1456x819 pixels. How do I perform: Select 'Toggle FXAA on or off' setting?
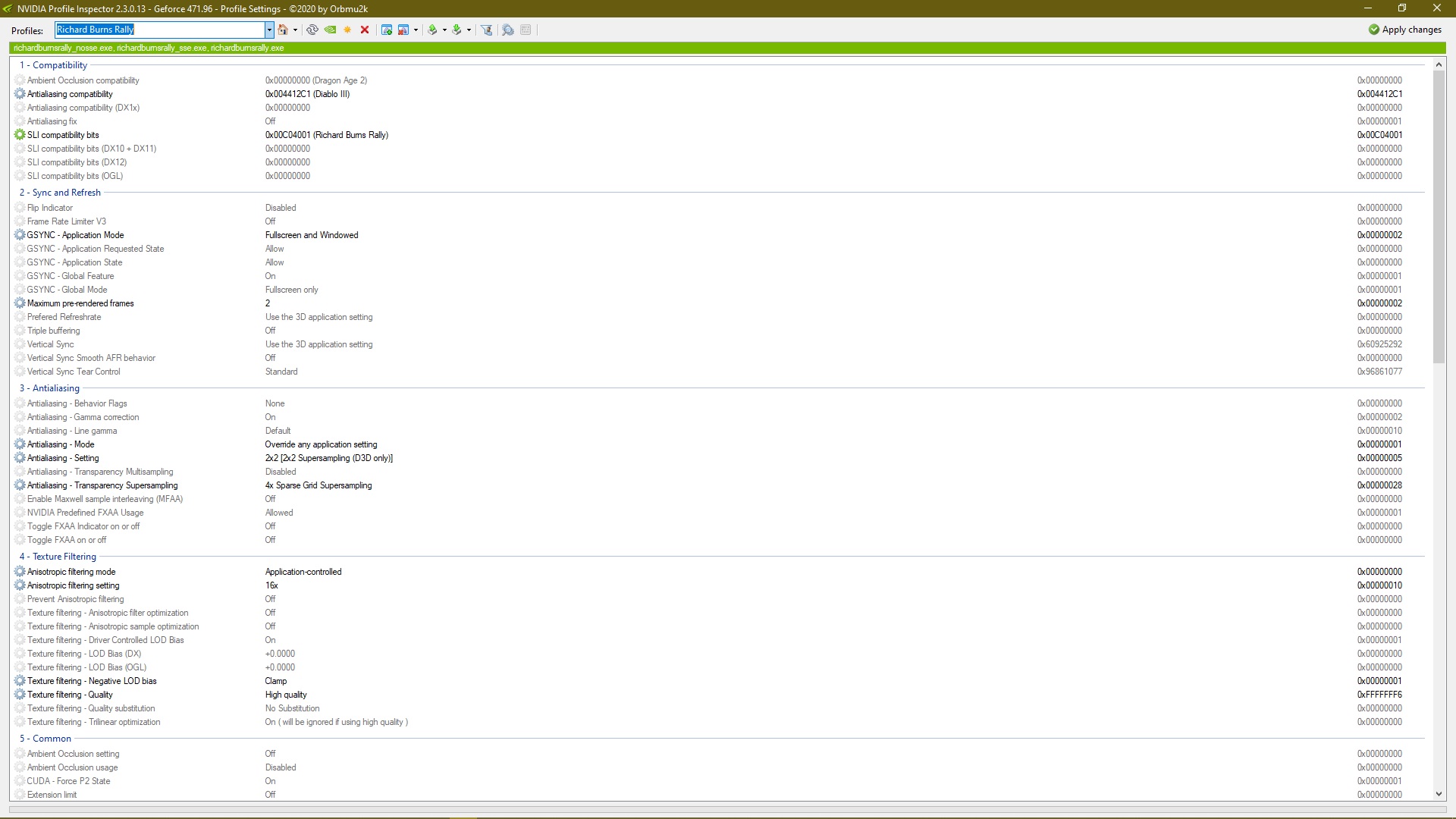click(67, 540)
